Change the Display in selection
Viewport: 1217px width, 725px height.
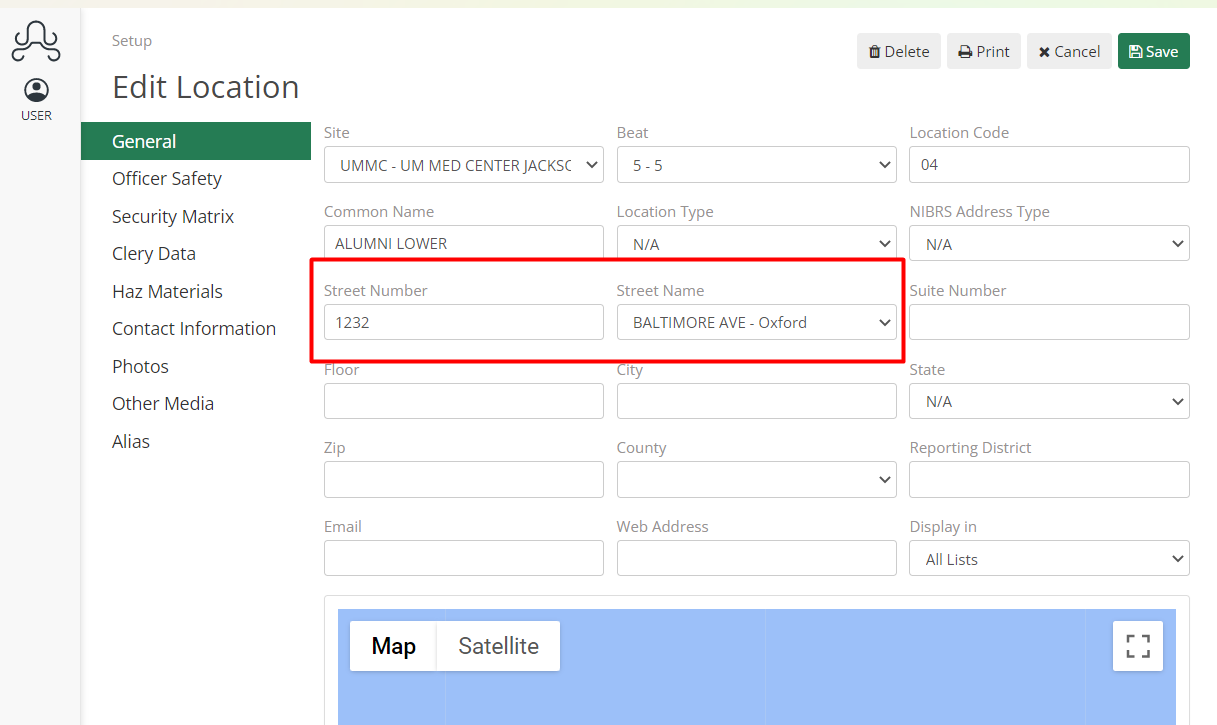[1048, 558]
